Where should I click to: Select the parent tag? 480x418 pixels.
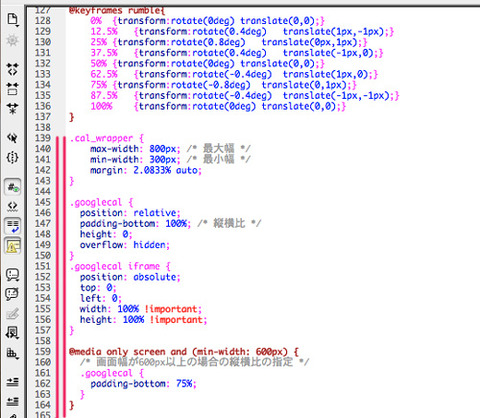pos(13,137)
